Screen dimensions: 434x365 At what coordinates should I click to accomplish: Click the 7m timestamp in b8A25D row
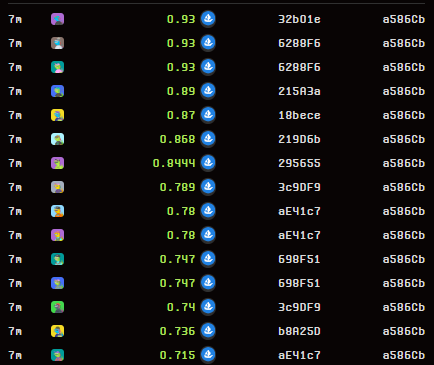[15, 331]
